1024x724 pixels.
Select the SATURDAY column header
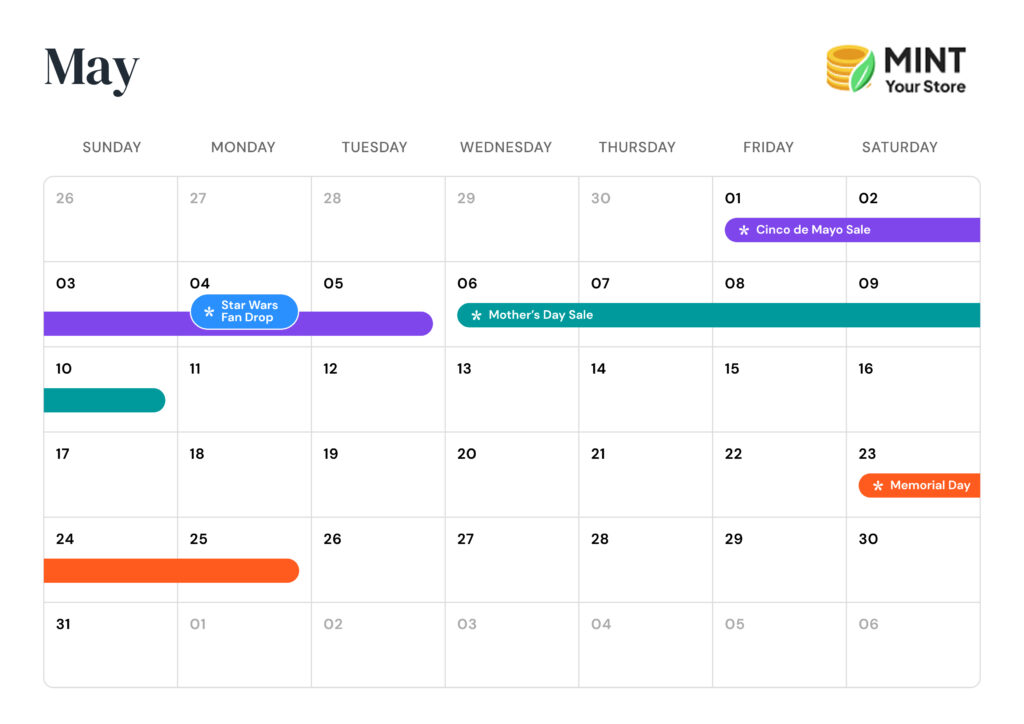coord(899,147)
